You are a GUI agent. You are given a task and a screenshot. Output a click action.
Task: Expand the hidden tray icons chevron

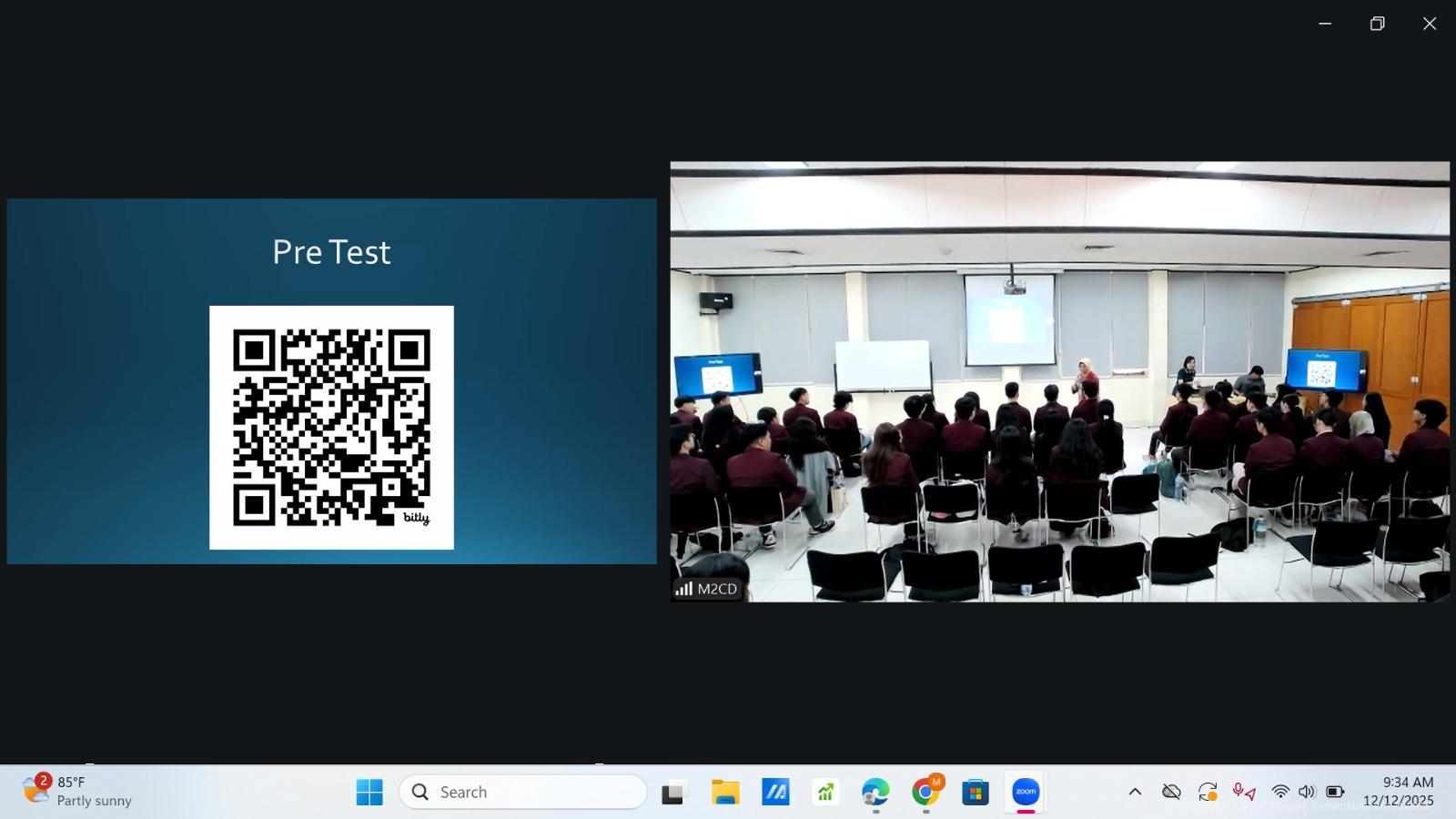tap(1135, 792)
